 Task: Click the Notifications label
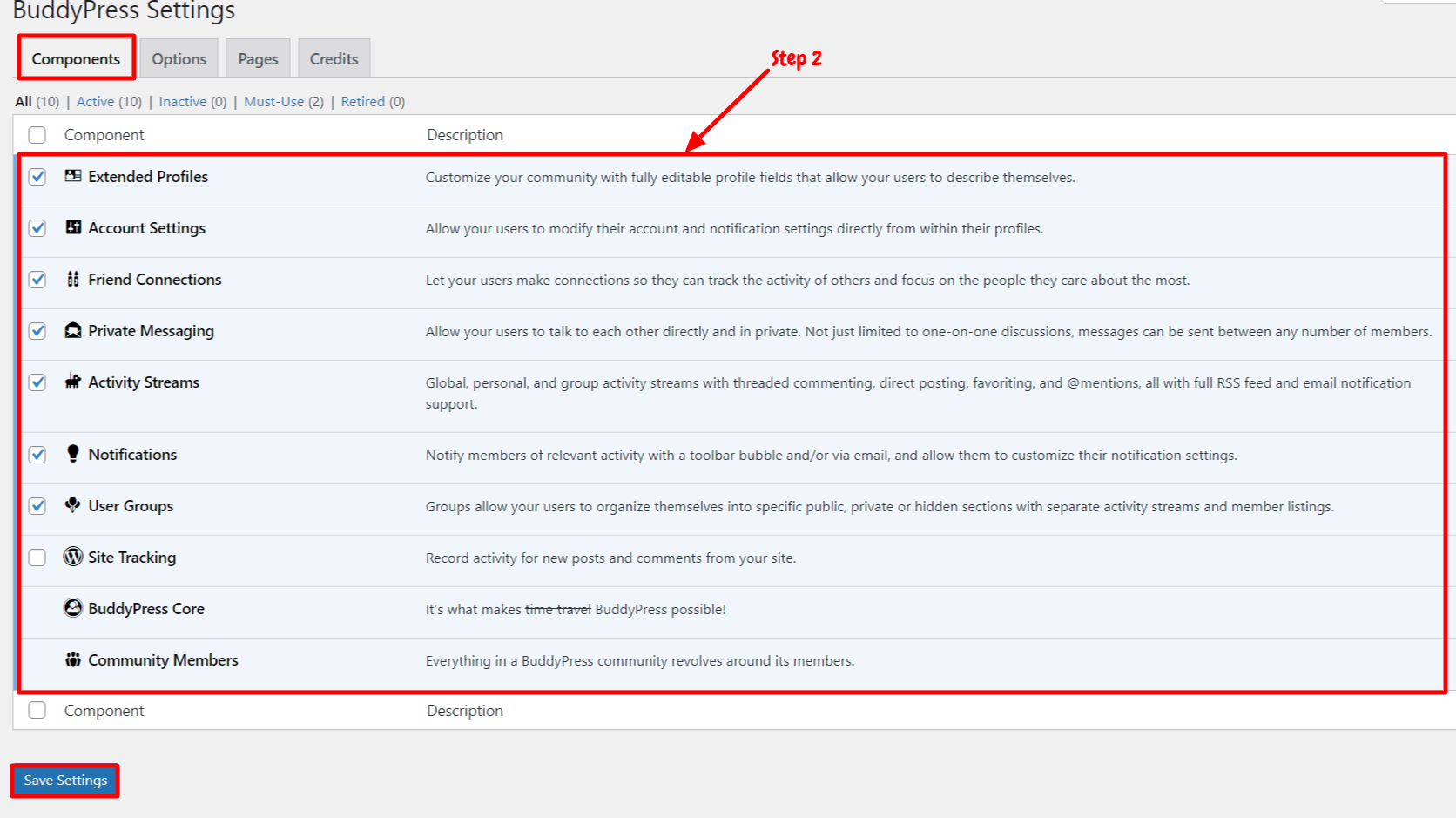(132, 455)
